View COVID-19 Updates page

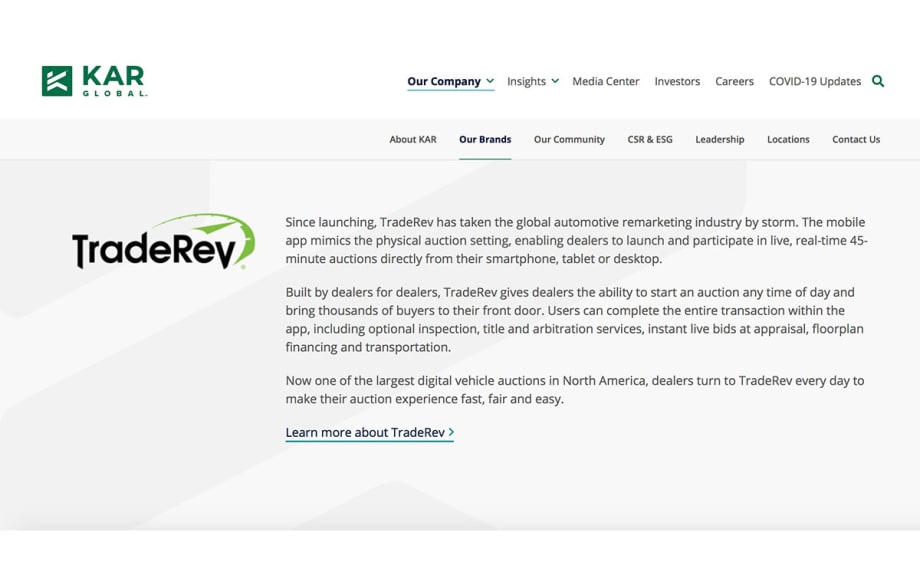click(x=814, y=81)
